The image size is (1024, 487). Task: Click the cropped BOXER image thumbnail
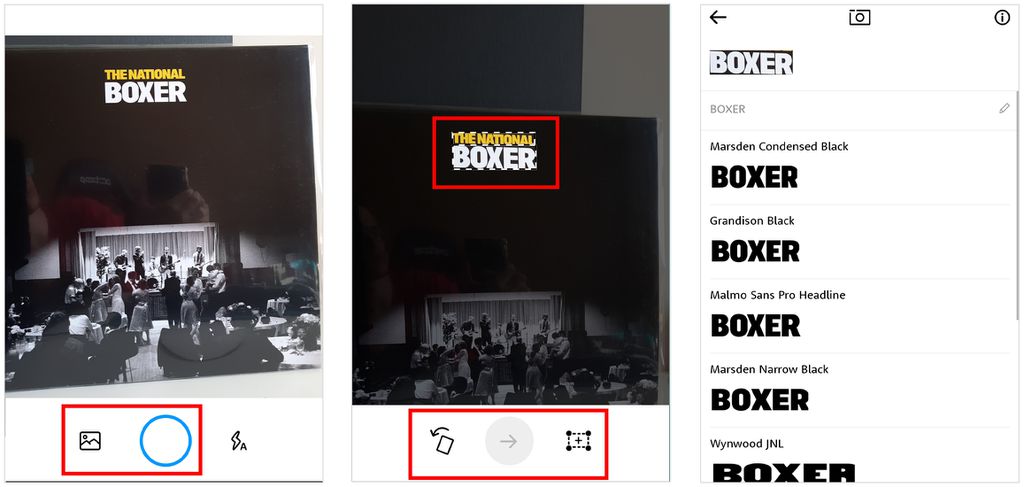pos(751,63)
